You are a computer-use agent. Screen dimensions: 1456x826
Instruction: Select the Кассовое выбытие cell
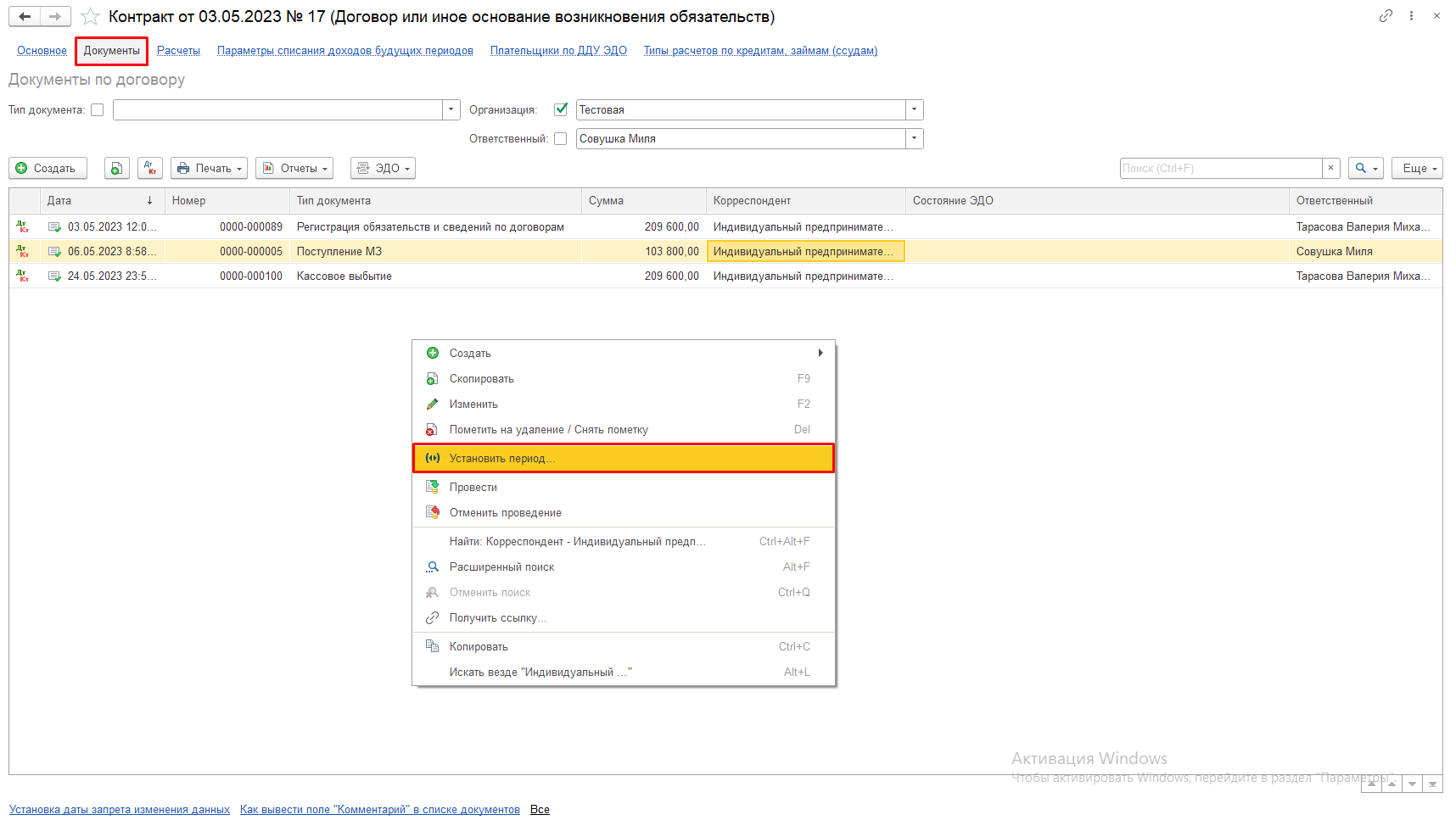tap(435, 276)
